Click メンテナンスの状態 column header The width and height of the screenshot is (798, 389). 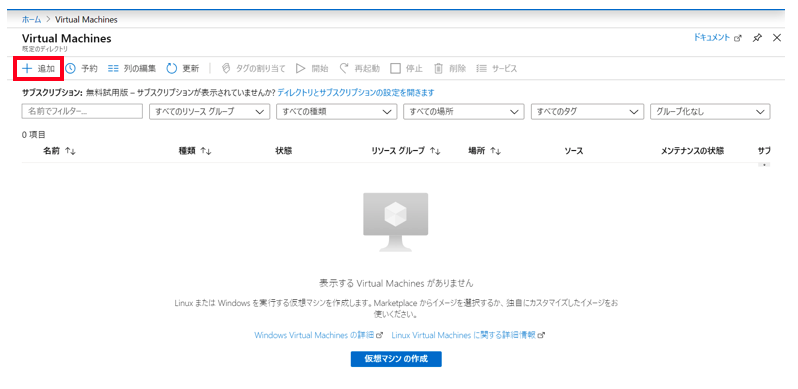pos(693,151)
